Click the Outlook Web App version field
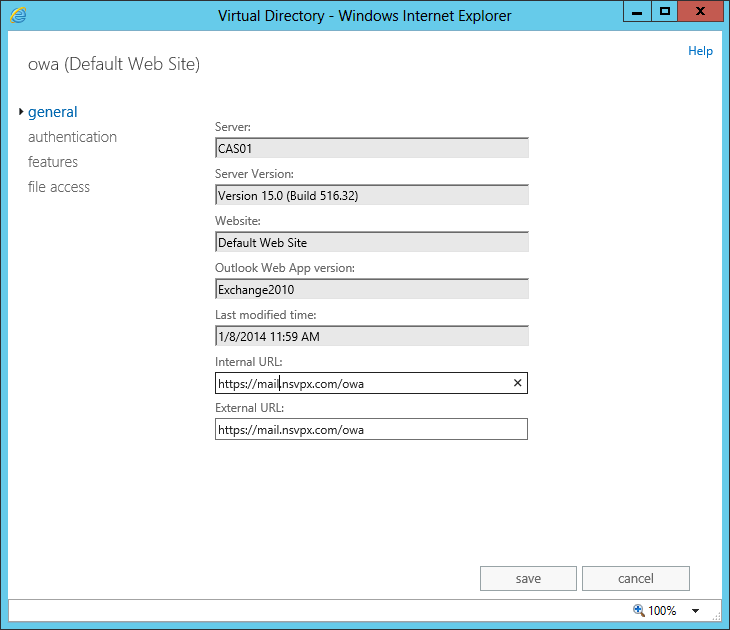 371,289
